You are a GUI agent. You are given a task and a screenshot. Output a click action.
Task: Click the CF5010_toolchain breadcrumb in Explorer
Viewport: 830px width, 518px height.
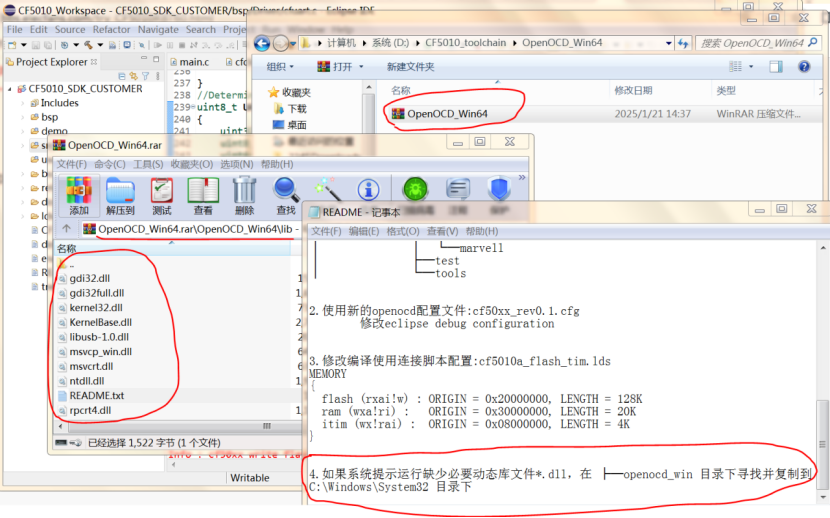[465, 43]
